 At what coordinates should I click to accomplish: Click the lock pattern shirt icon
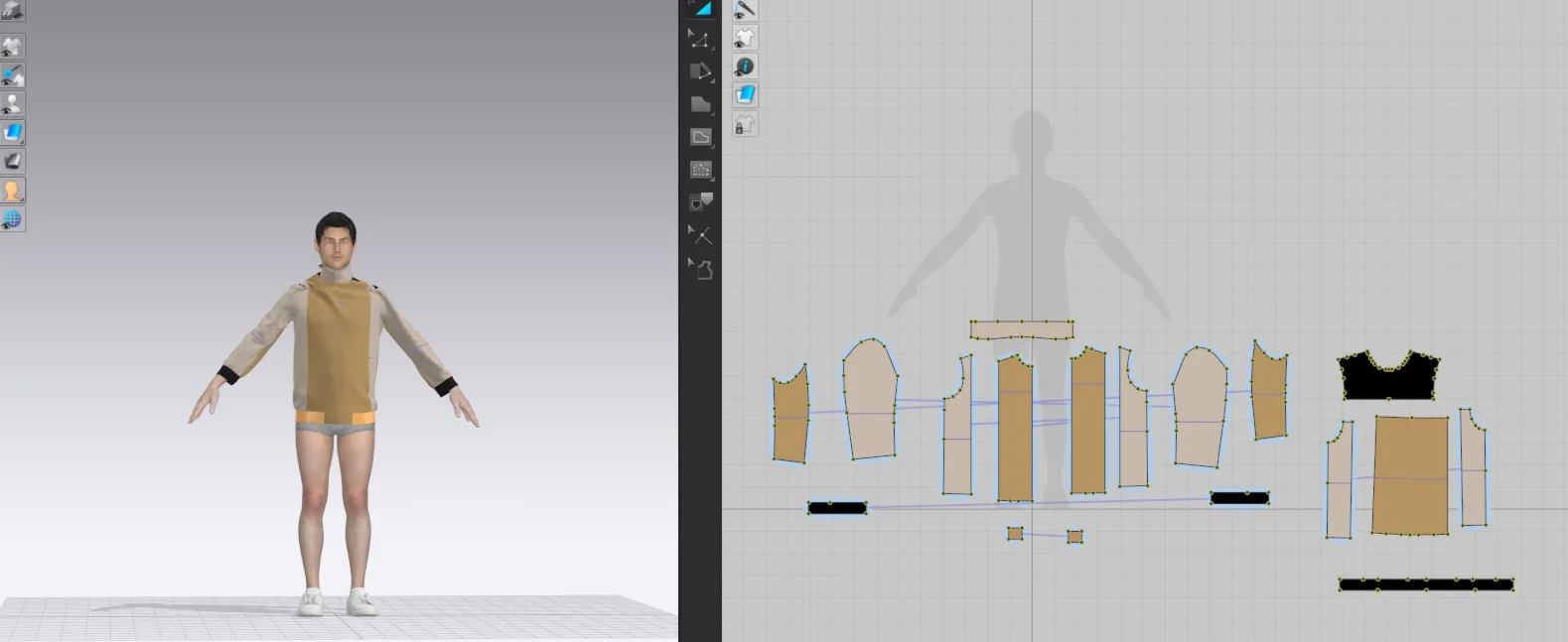pyautogui.click(x=745, y=124)
